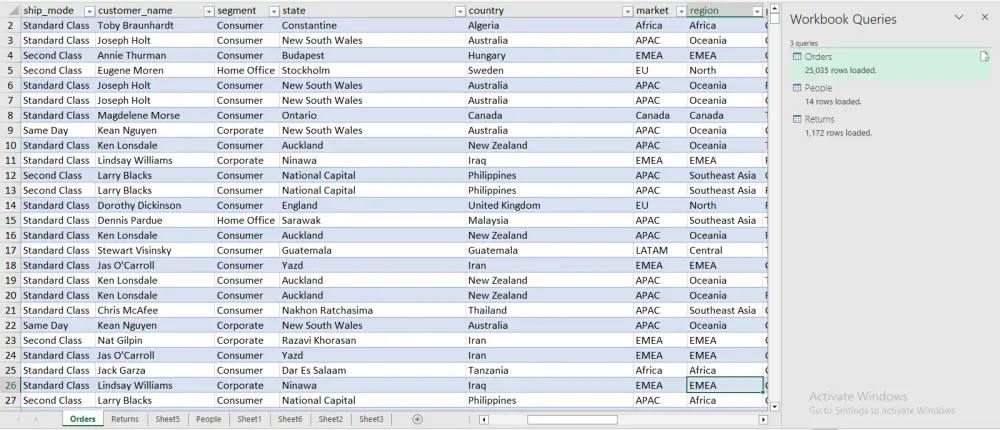The width and height of the screenshot is (1000, 430).
Task: Select cell containing Nakhon Ratchasima
Action: point(327,310)
